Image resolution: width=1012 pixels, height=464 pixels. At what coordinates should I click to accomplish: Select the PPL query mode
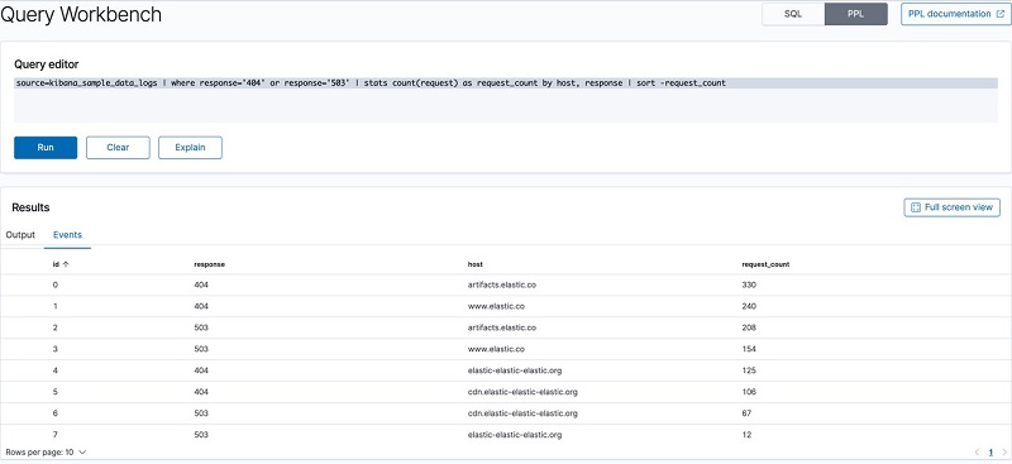click(856, 14)
